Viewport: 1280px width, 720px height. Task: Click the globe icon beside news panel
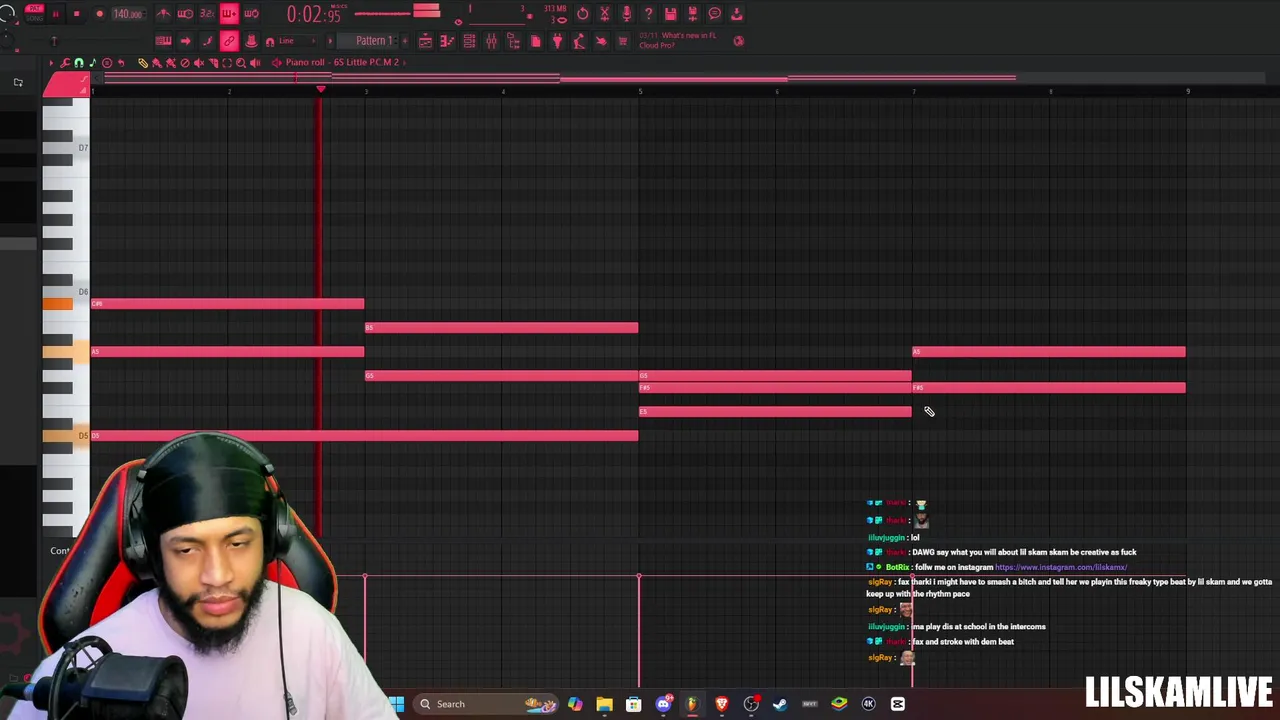tap(738, 41)
